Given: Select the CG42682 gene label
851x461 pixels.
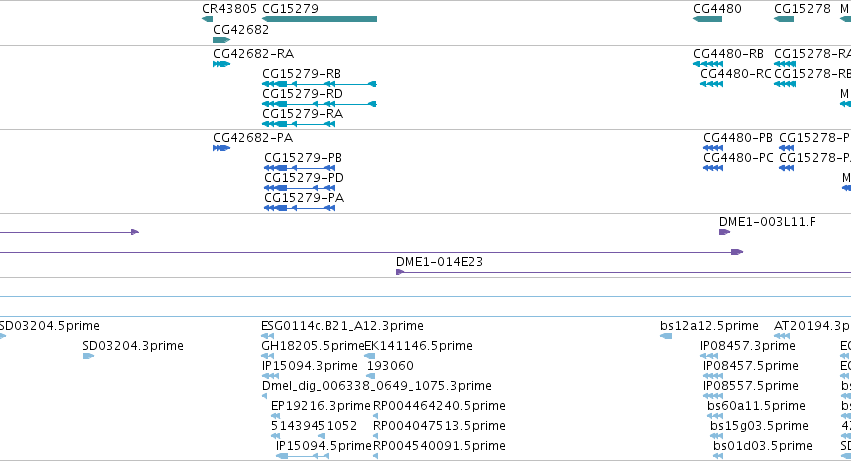Looking at the screenshot, I should pyautogui.click(x=241, y=30).
